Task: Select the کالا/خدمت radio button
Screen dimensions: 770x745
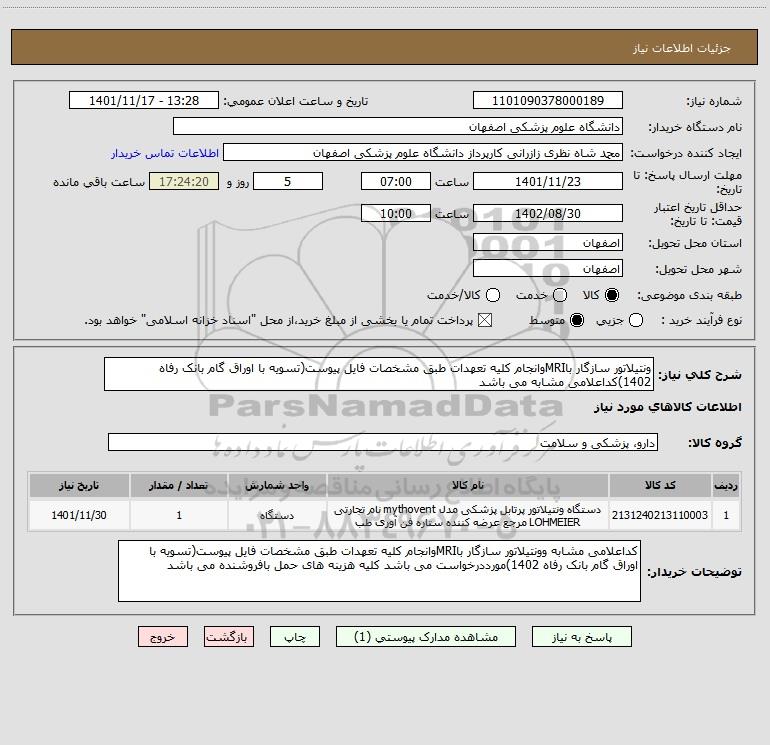Action: pos(493,295)
